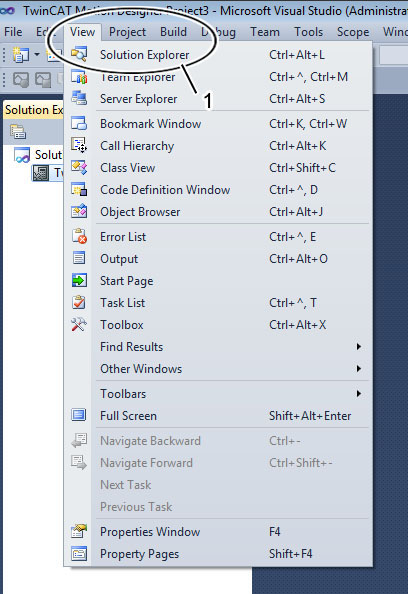Click the green Start Page icon
The height and width of the screenshot is (594, 408).
(79, 281)
